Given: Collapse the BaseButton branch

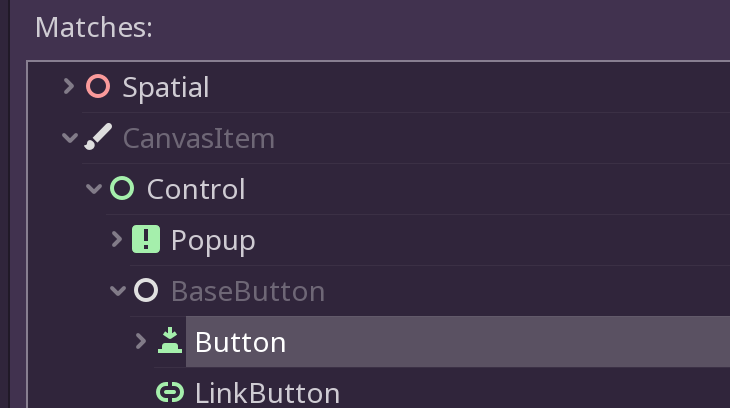Looking at the screenshot, I should (118, 291).
